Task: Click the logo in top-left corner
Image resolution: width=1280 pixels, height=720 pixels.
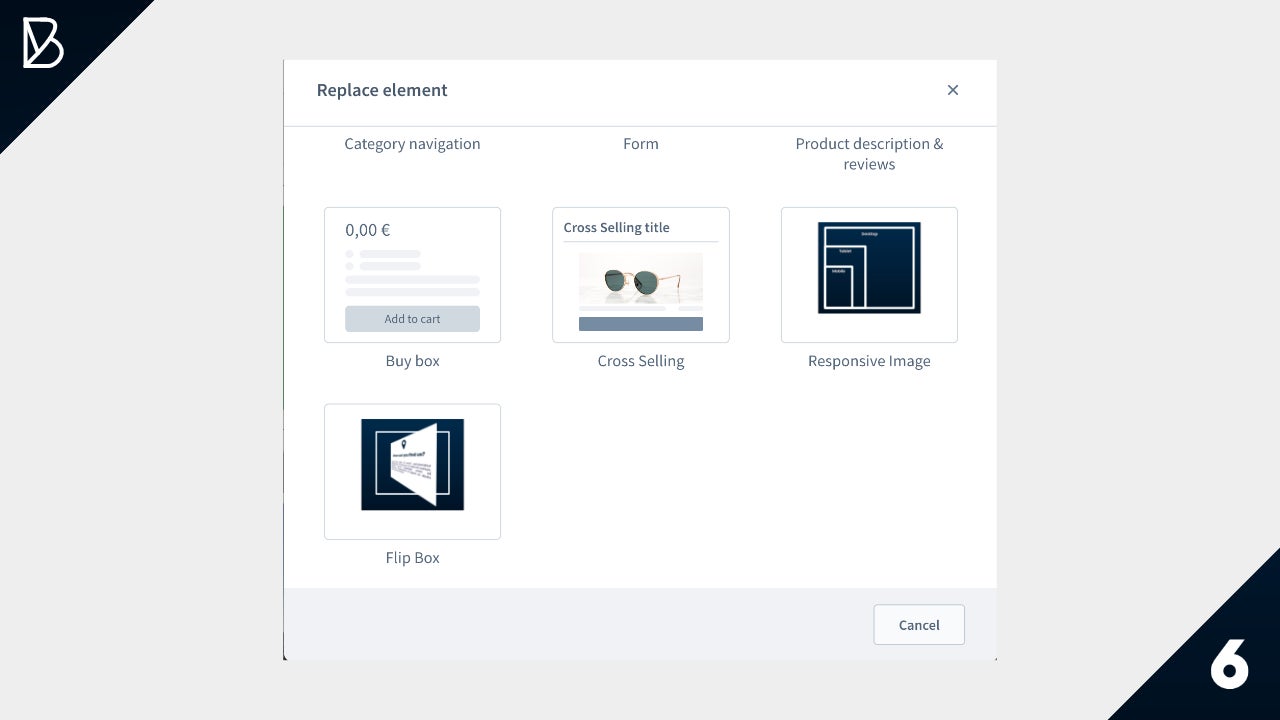Action: pos(43,43)
